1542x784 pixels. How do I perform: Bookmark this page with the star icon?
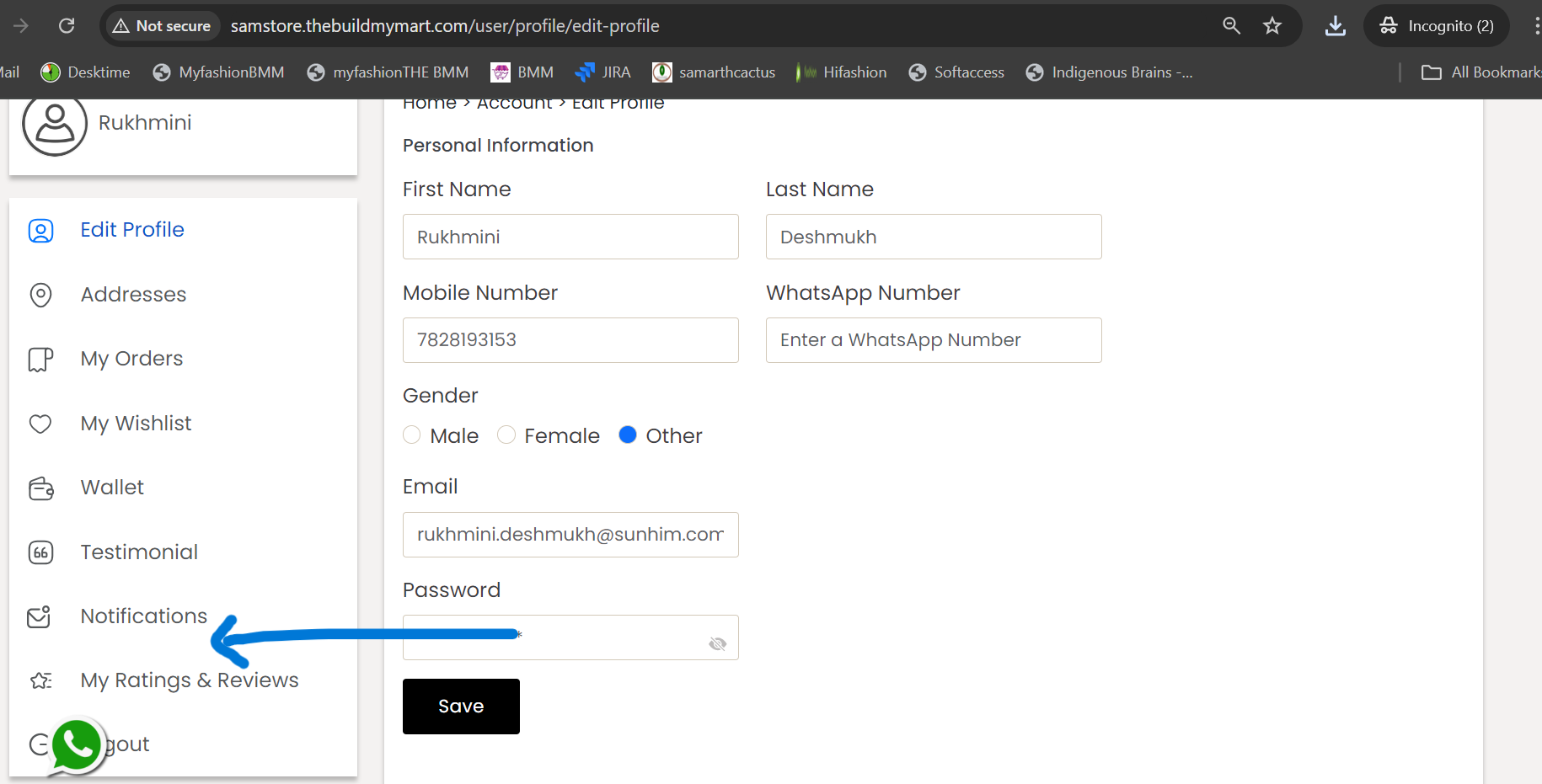pyautogui.click(x=1272, y=26)
